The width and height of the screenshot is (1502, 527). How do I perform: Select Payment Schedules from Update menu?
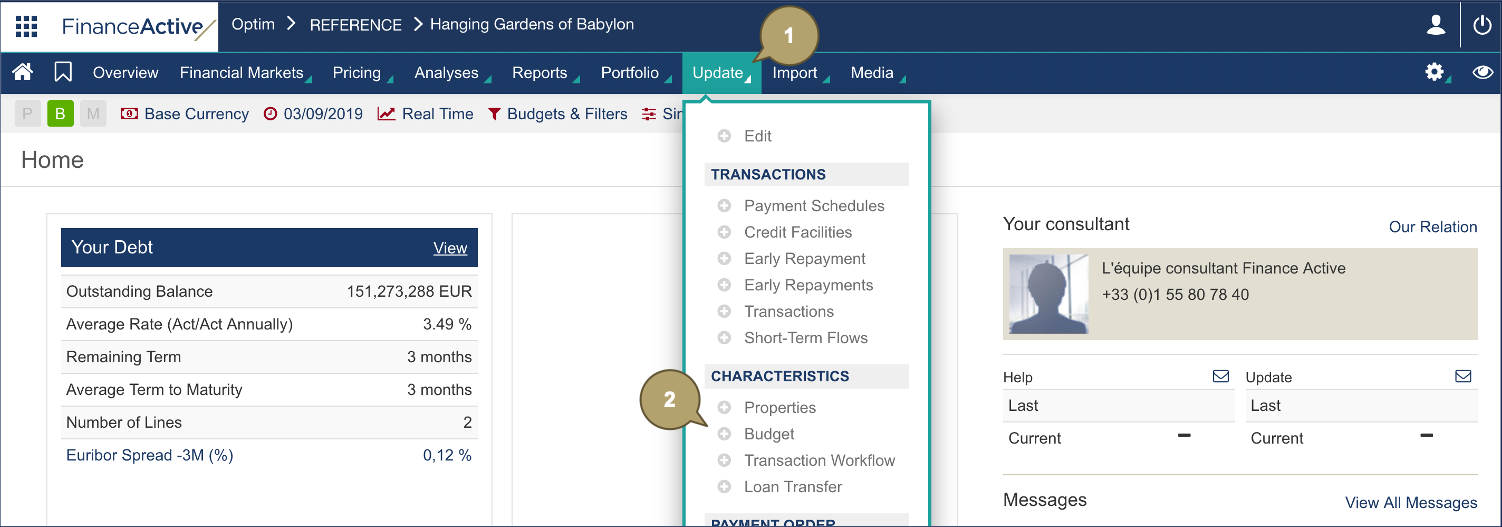coord(813,206)
